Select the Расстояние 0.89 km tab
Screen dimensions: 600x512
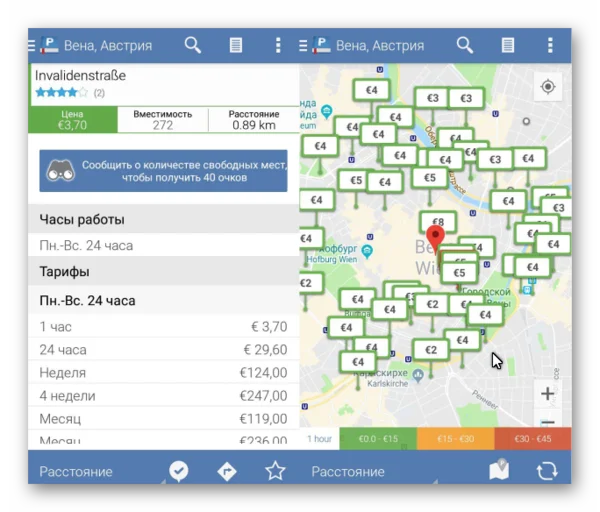click(x=253, y=120)
